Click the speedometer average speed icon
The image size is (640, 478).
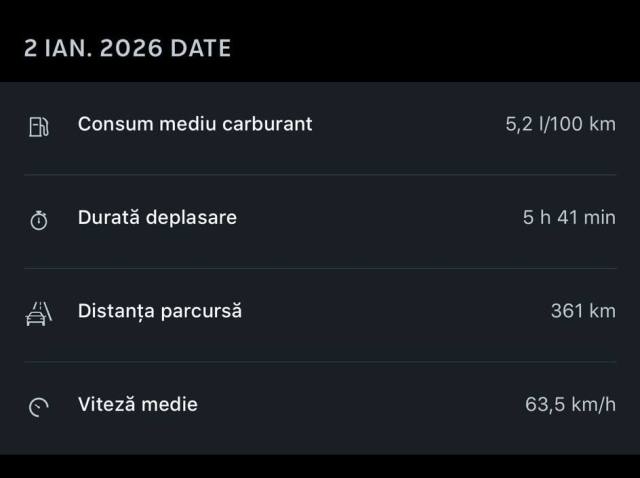pos(38,406)
